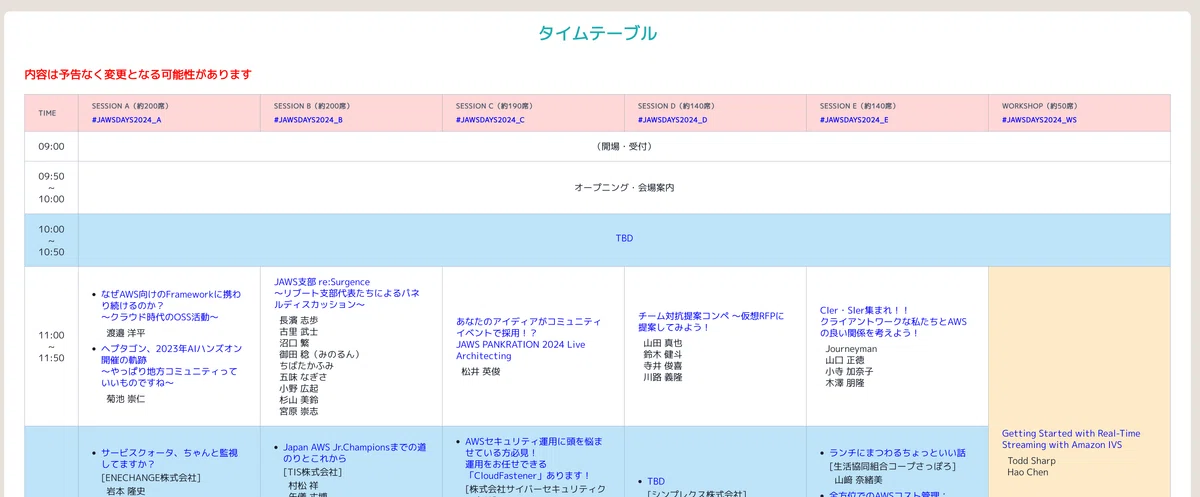The height and width of the screenshot is (497, 1200).
Task: Open Getting Started with Real-Time Streaming link
Action: pos(1071,439)
